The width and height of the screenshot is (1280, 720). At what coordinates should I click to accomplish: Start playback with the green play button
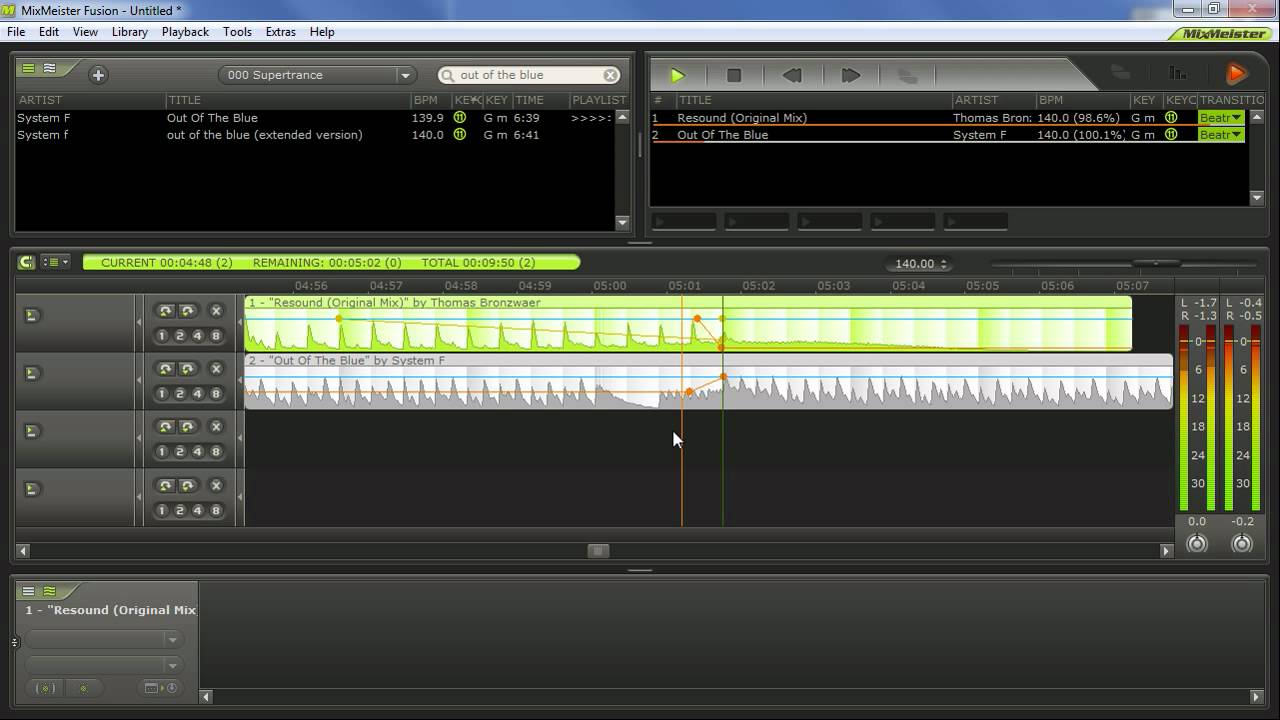[x=677, y=75]
